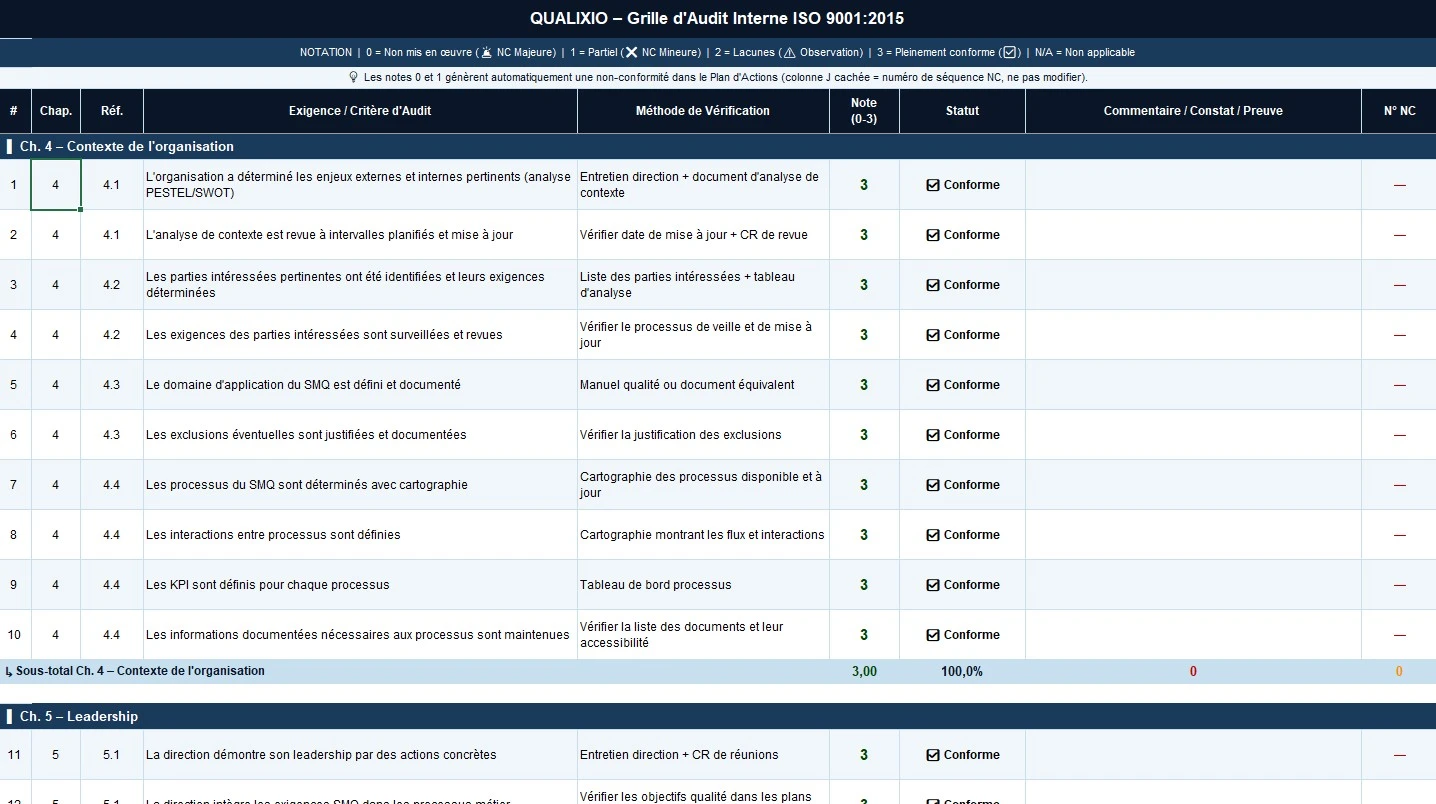Viewport: 1436px width, 804px height.
Task: Click the hint about notes 0 et 1
Action: point(718,77)
